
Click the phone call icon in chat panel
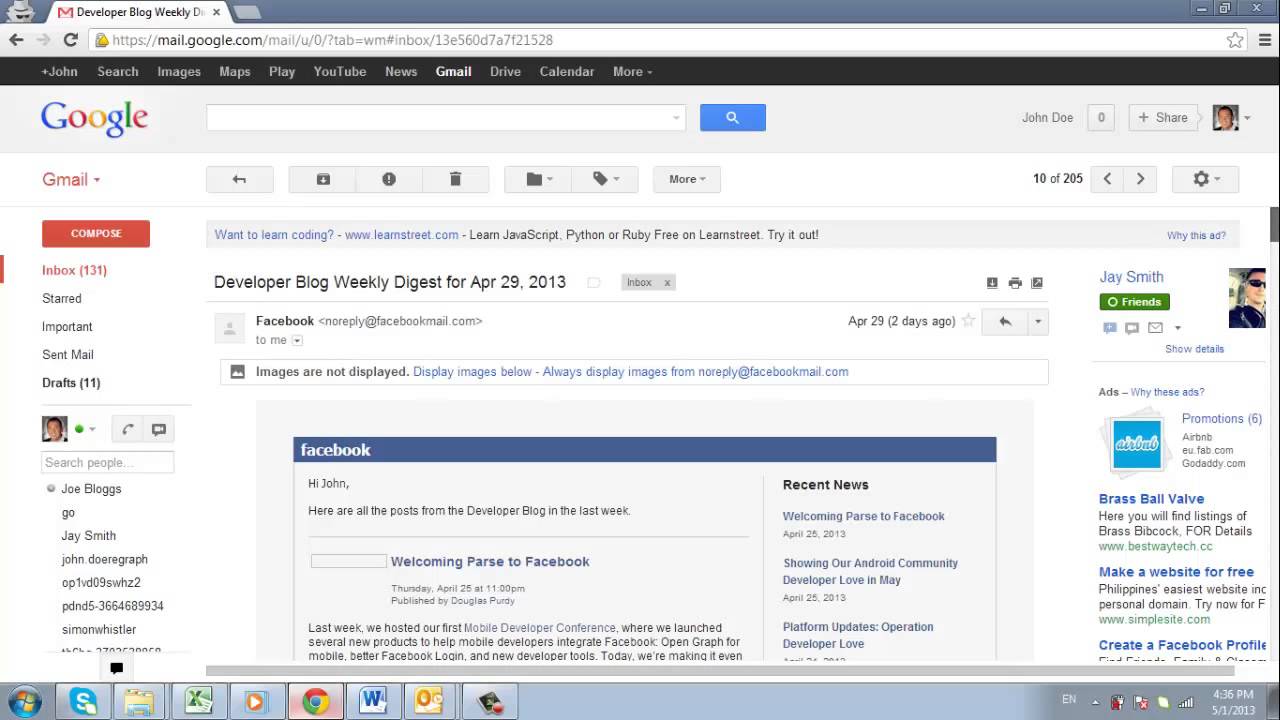(127, 429)
